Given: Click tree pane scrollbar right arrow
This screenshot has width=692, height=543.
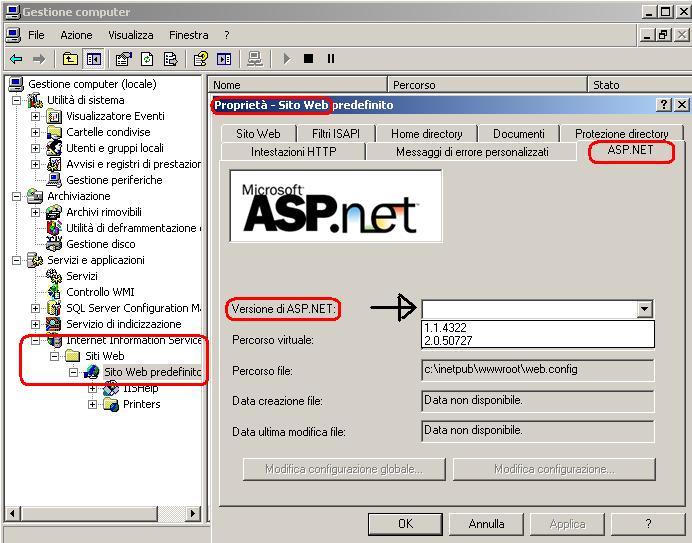Looking at the screenshot, I should (x=192, y=513).
